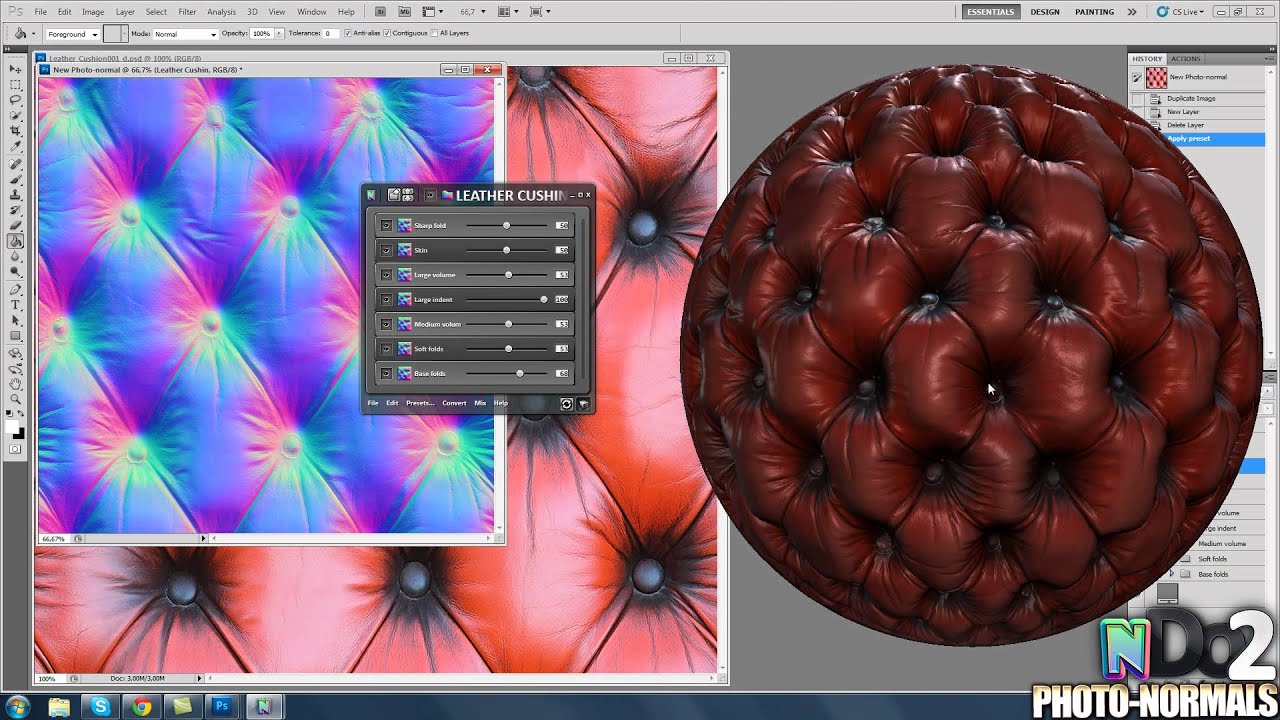This screenshot has height=720, width=1280.
Task: Toggle visibility of Medium volume layer
Action: pyautogui.click(x=386, y=324)
